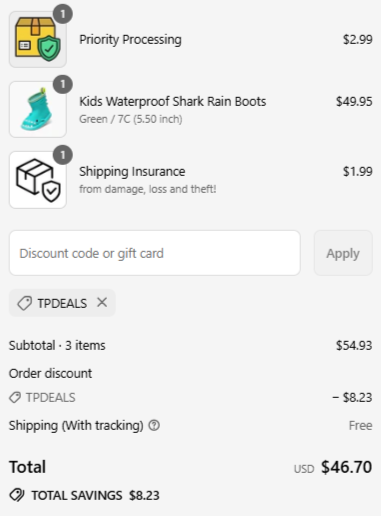Click the Shipping Insurance item name
The height and width of the screenshot is (516, 381).
[x=132, y=171]
